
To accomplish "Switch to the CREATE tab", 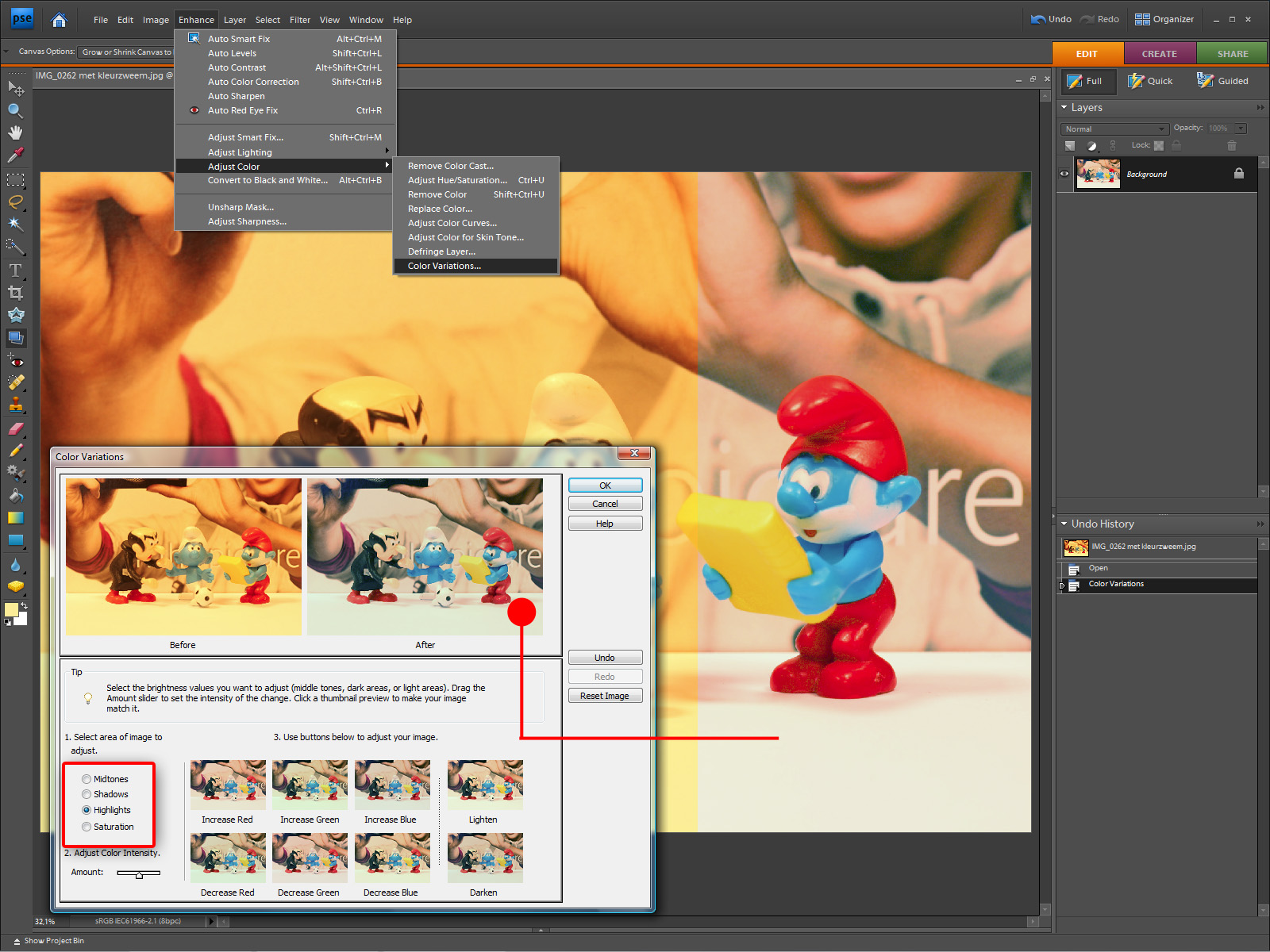I will pos(1160,54).
